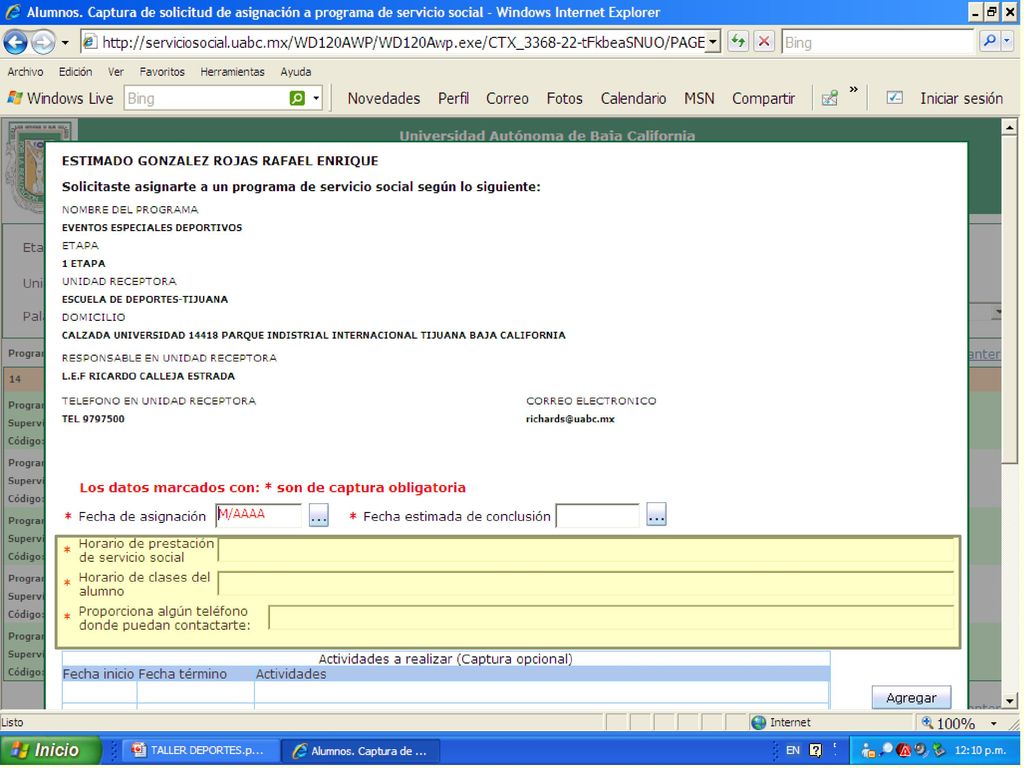
Task: Click the Windows Live logo
Action: [60, 99]
